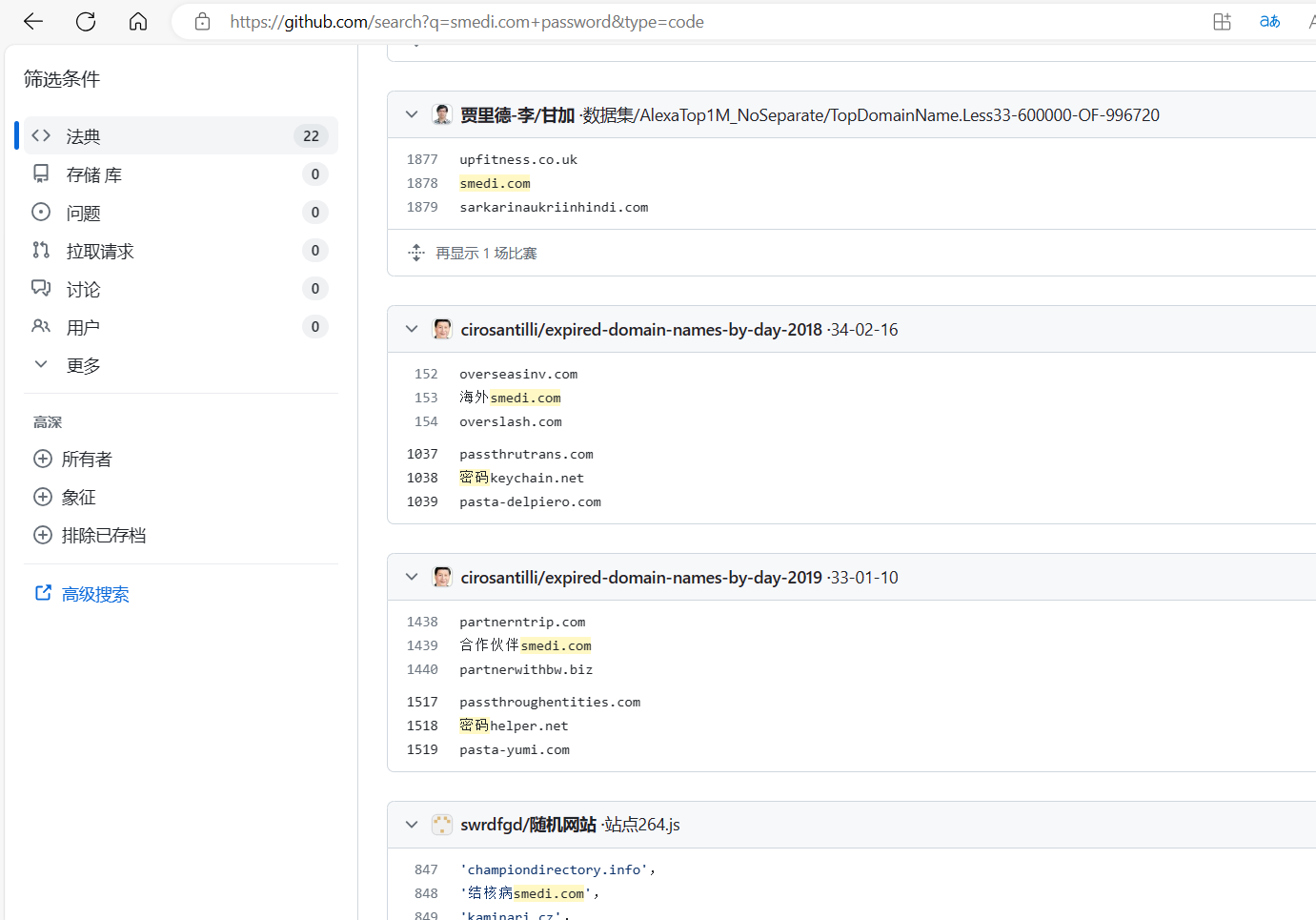
Task: Click the line 'championdirectory.info',
Action: point(557,869)
